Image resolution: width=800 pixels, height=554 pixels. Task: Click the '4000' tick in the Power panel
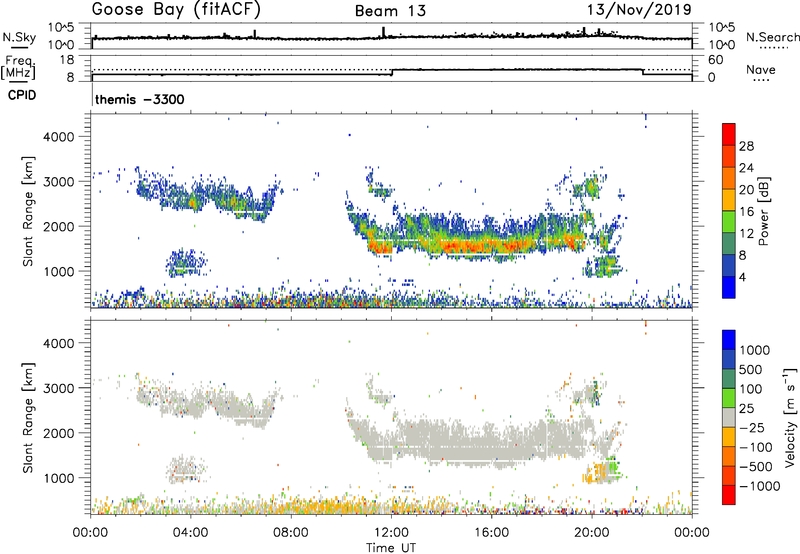tap(58, 137)
